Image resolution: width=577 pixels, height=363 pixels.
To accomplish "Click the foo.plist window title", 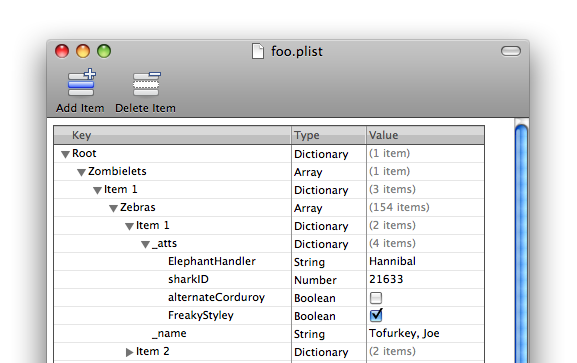I will click(x=297, y=51).
